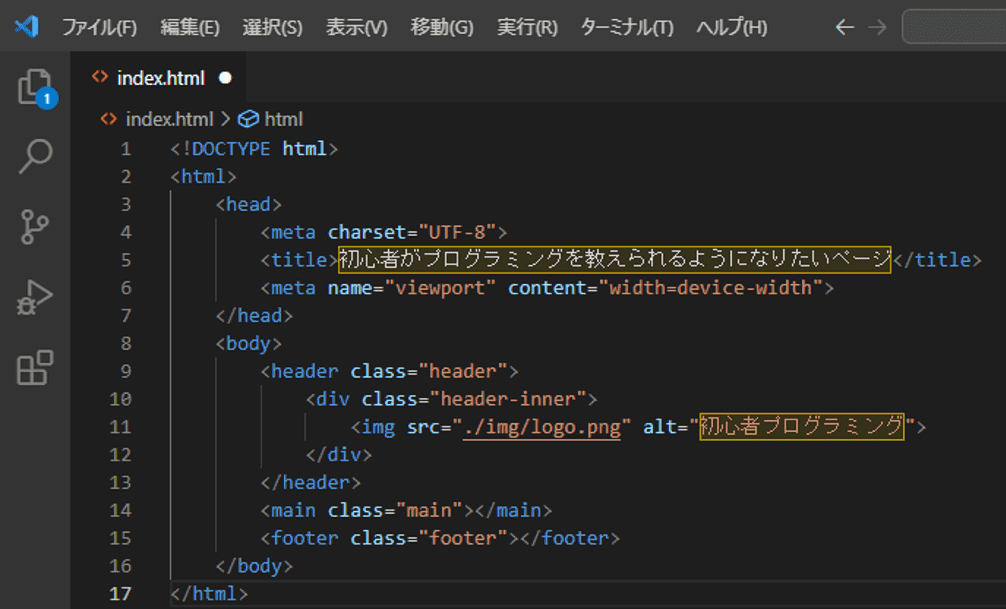Click line number 5 in gutter

(126, 260)
